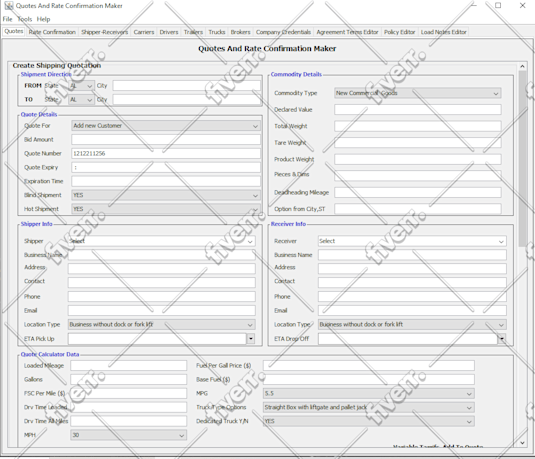Click the Shipper Email field
The width and height of the screenshot is (535, 459).
tap(161, 311)
